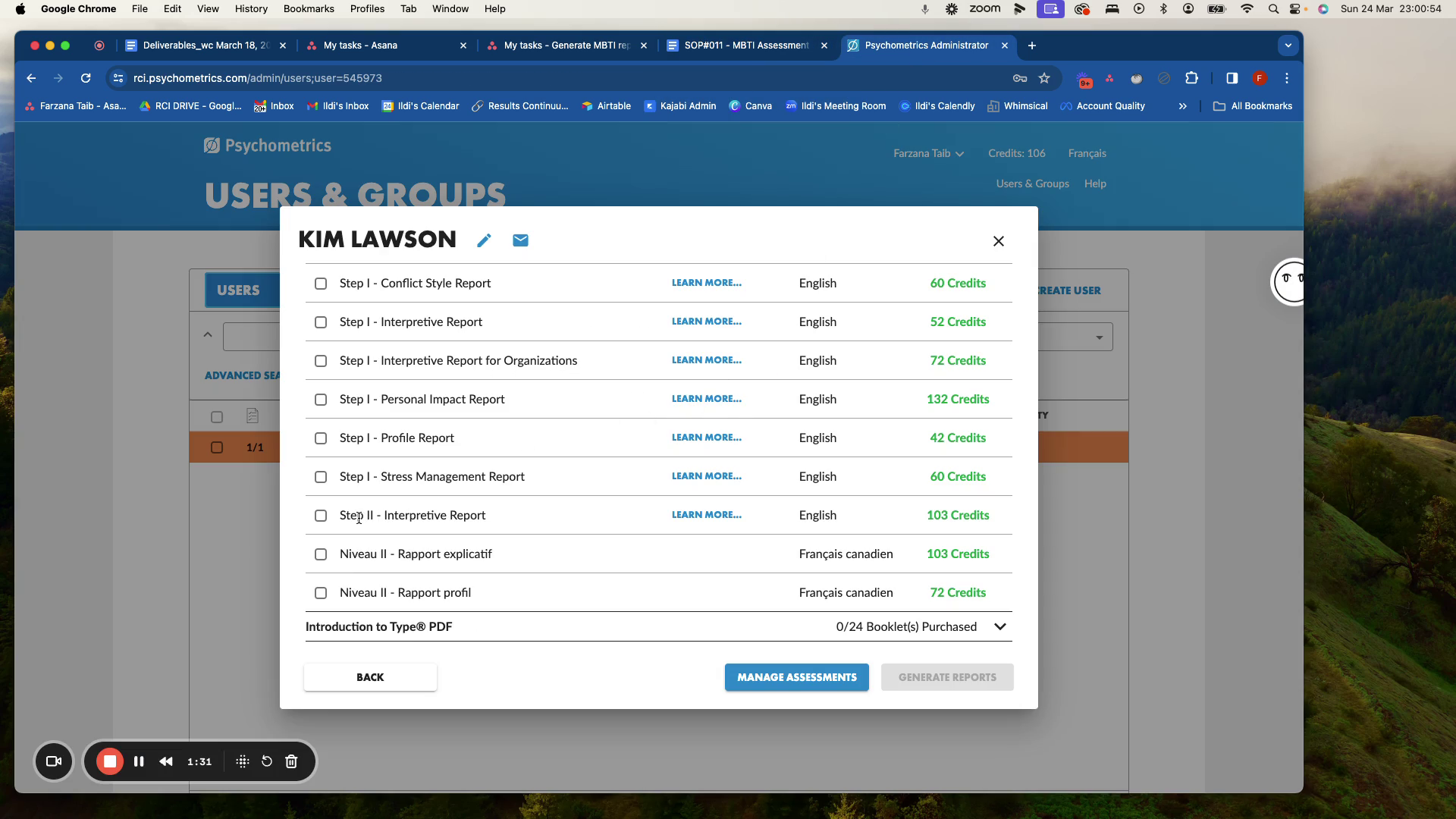This screenshot has height=819, width=1456.
Task: Reload the page using the refresh icon
Action: 86,78
